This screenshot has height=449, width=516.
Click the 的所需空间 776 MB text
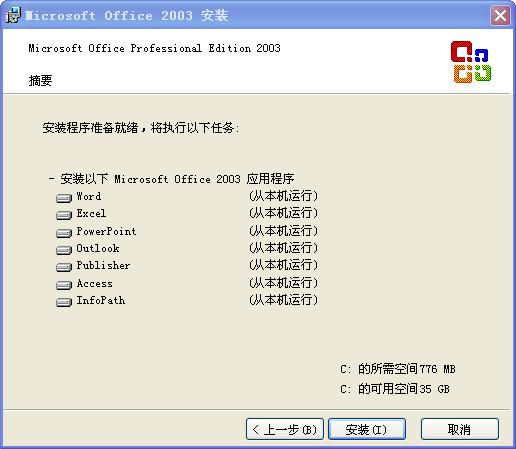[x=398, y=369]
